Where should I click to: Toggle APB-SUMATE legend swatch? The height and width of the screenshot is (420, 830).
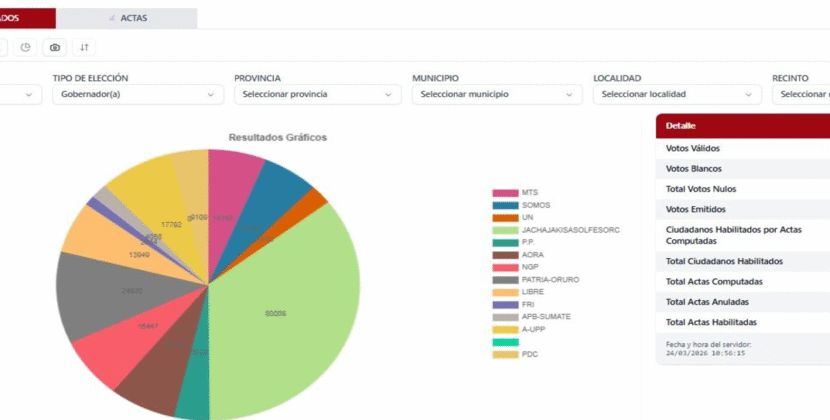(505, 317)
